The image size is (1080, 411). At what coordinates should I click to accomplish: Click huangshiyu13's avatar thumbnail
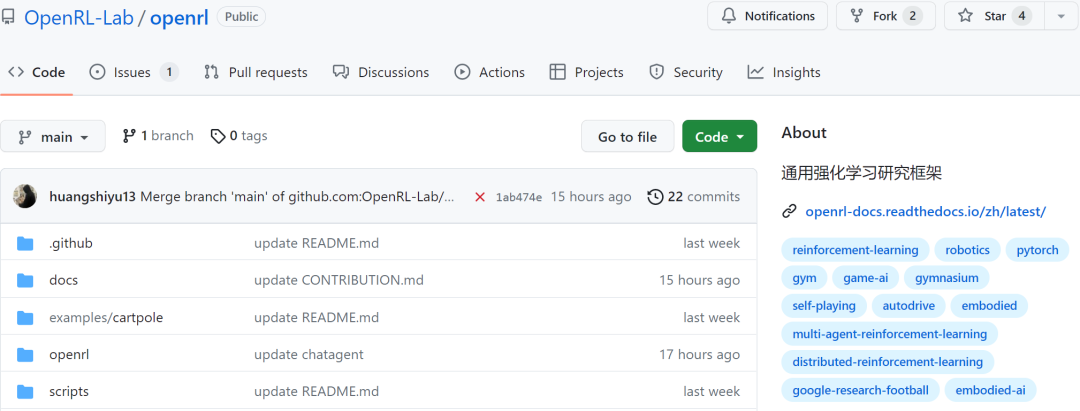coord(25,196)
